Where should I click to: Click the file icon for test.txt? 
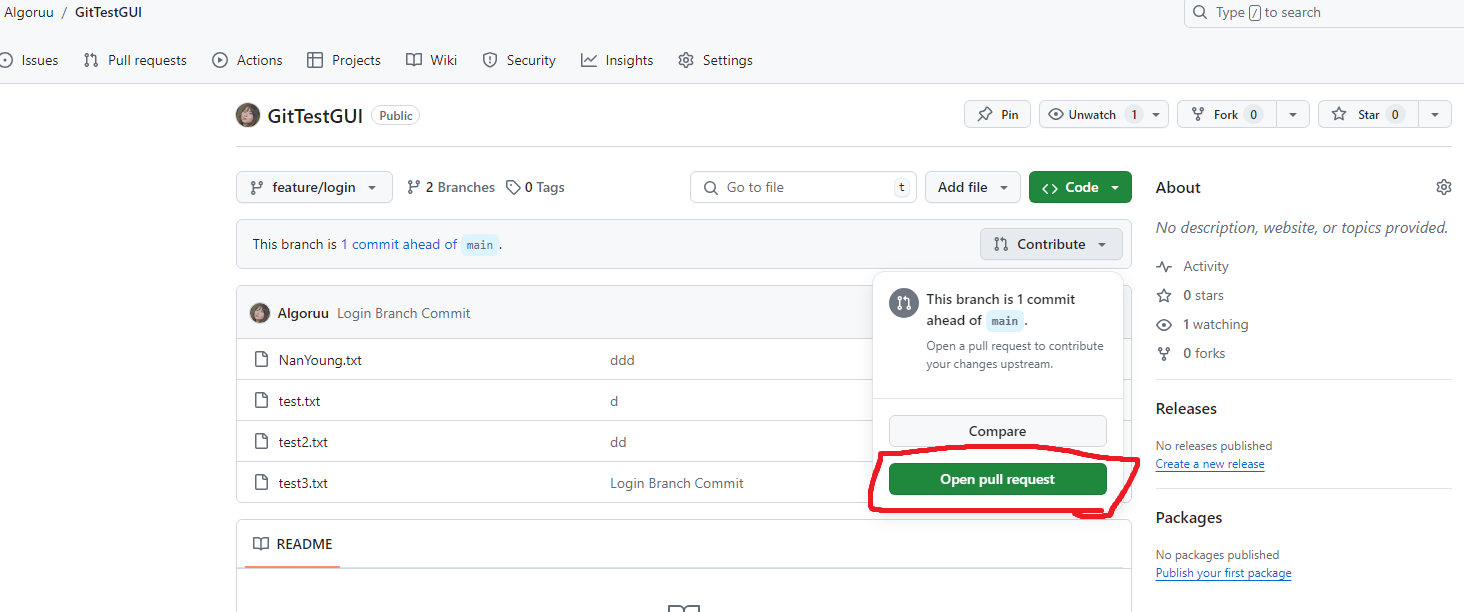261,400
